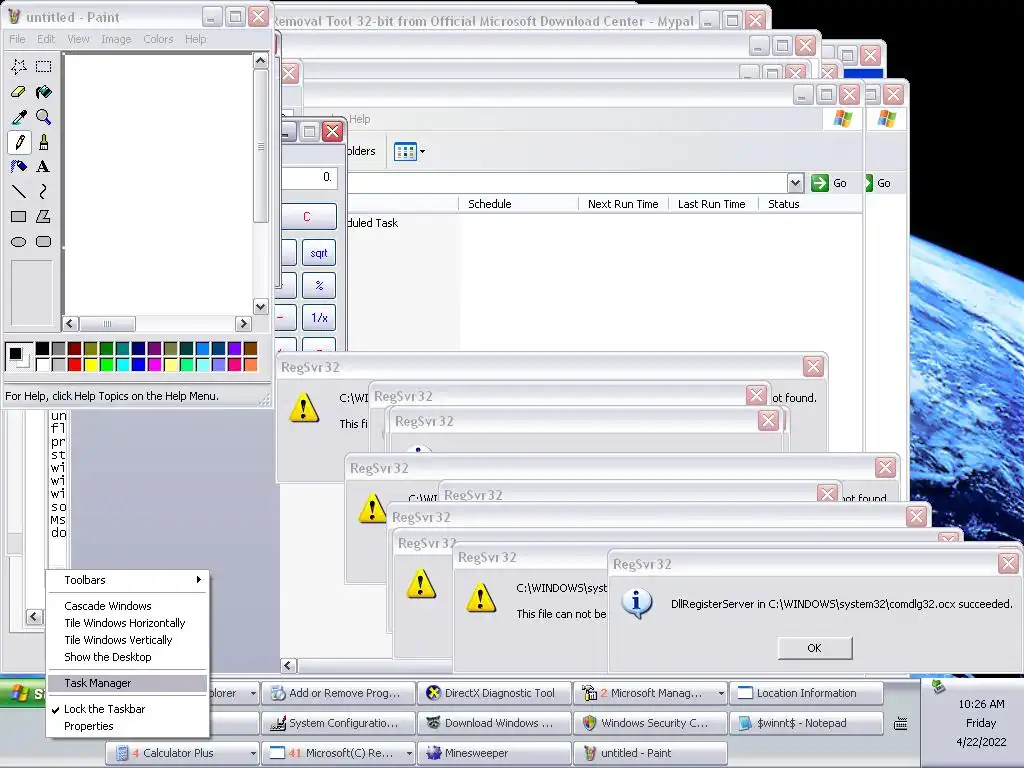Expand the Toolbars submenu in context menu
This screenshot has width=1024, height=768.
click(128, 580)
